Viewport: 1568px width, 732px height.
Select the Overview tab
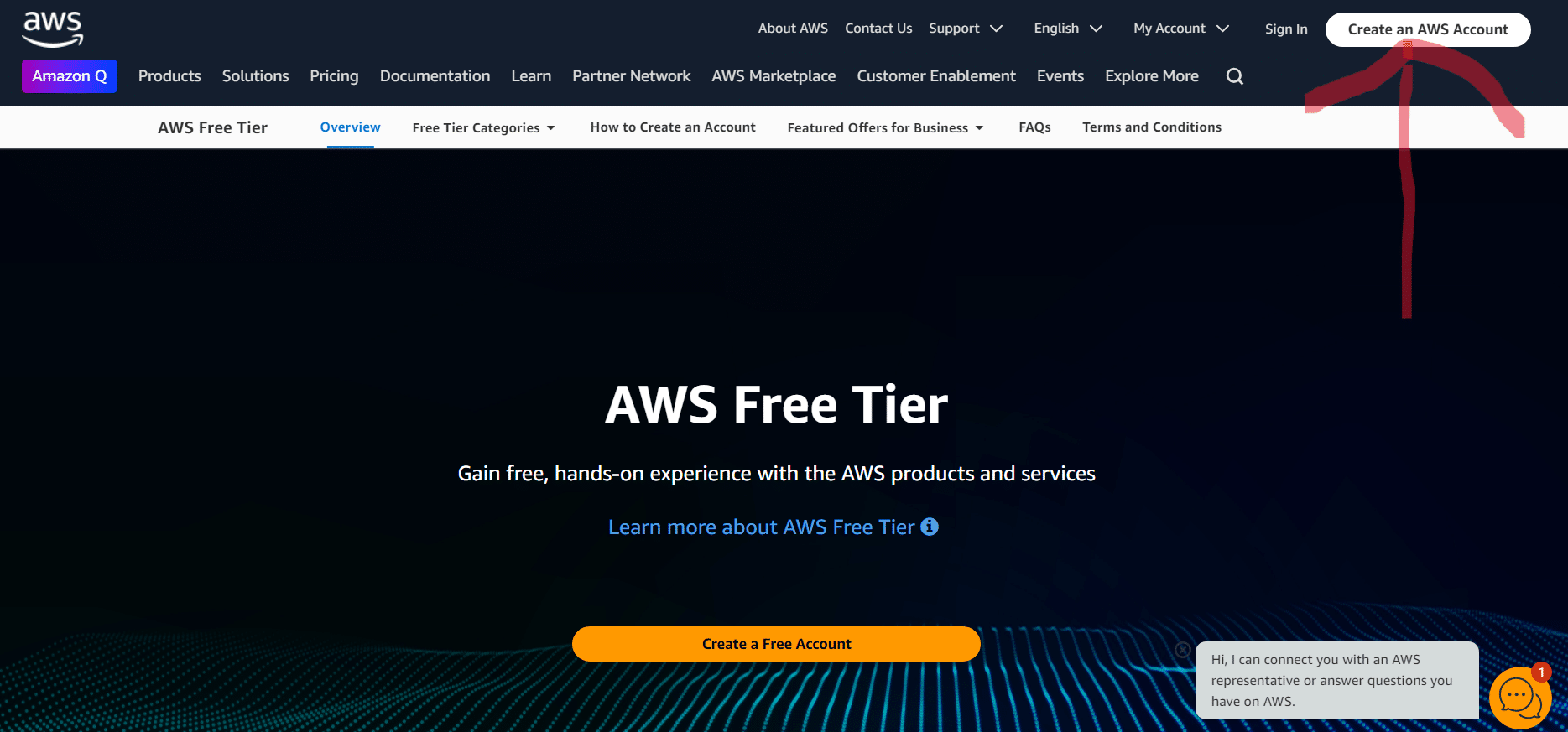350,127
